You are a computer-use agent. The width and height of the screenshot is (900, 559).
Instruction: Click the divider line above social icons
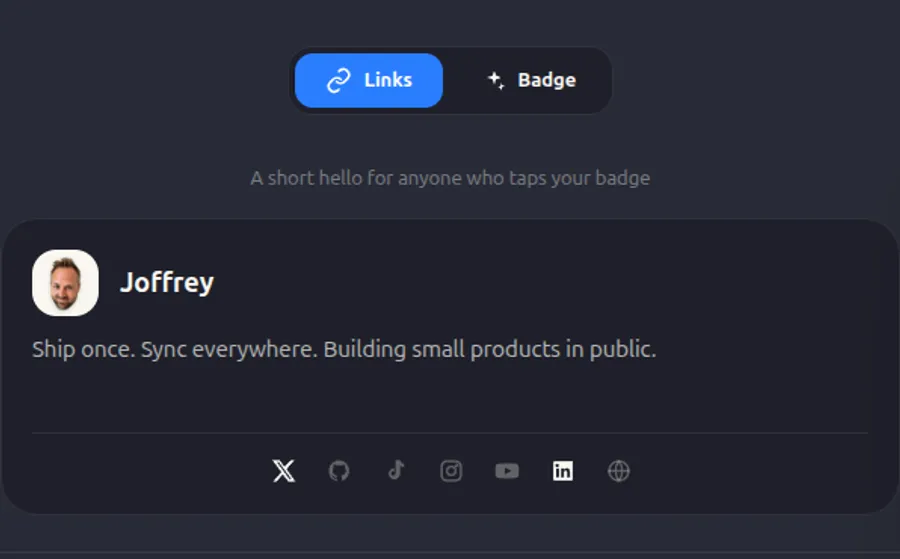click(x=450, y=433)
